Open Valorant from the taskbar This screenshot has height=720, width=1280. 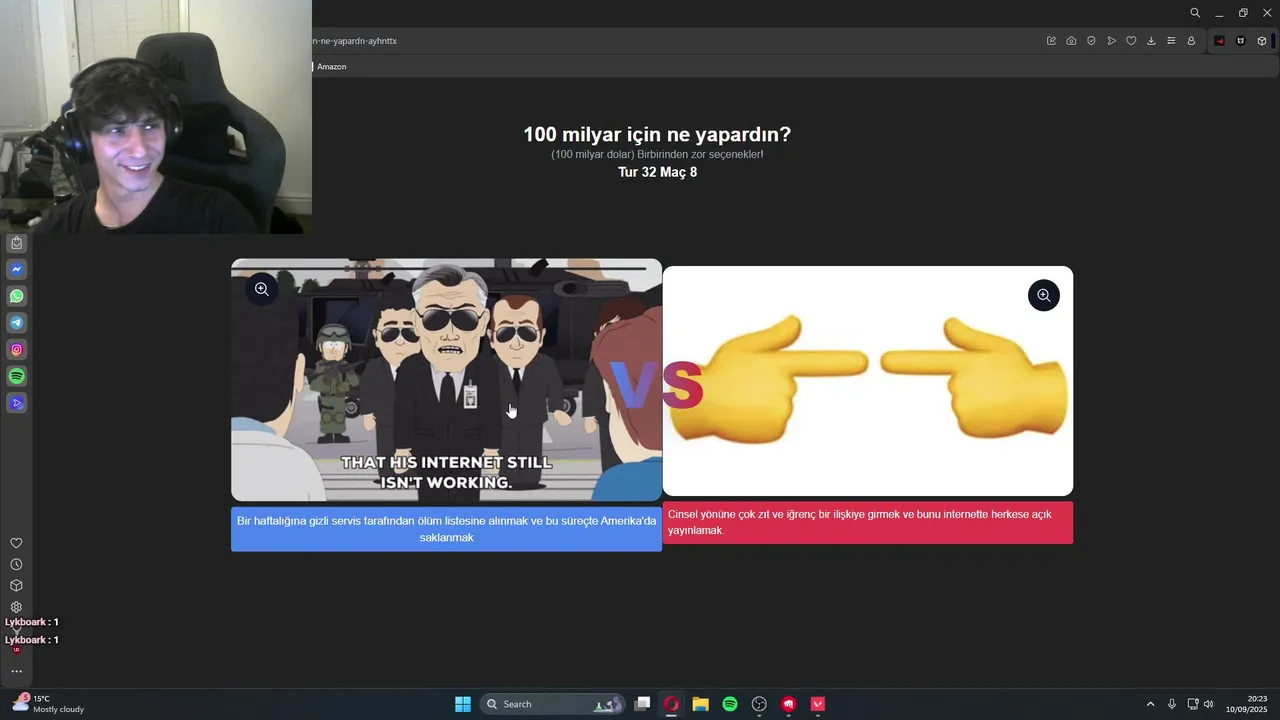click(x=818, y=704)
